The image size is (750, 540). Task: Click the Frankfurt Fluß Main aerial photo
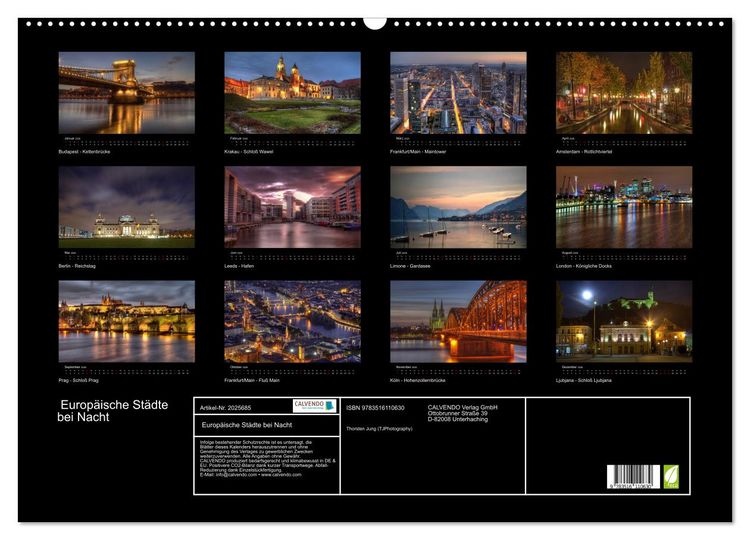[292, 321]
